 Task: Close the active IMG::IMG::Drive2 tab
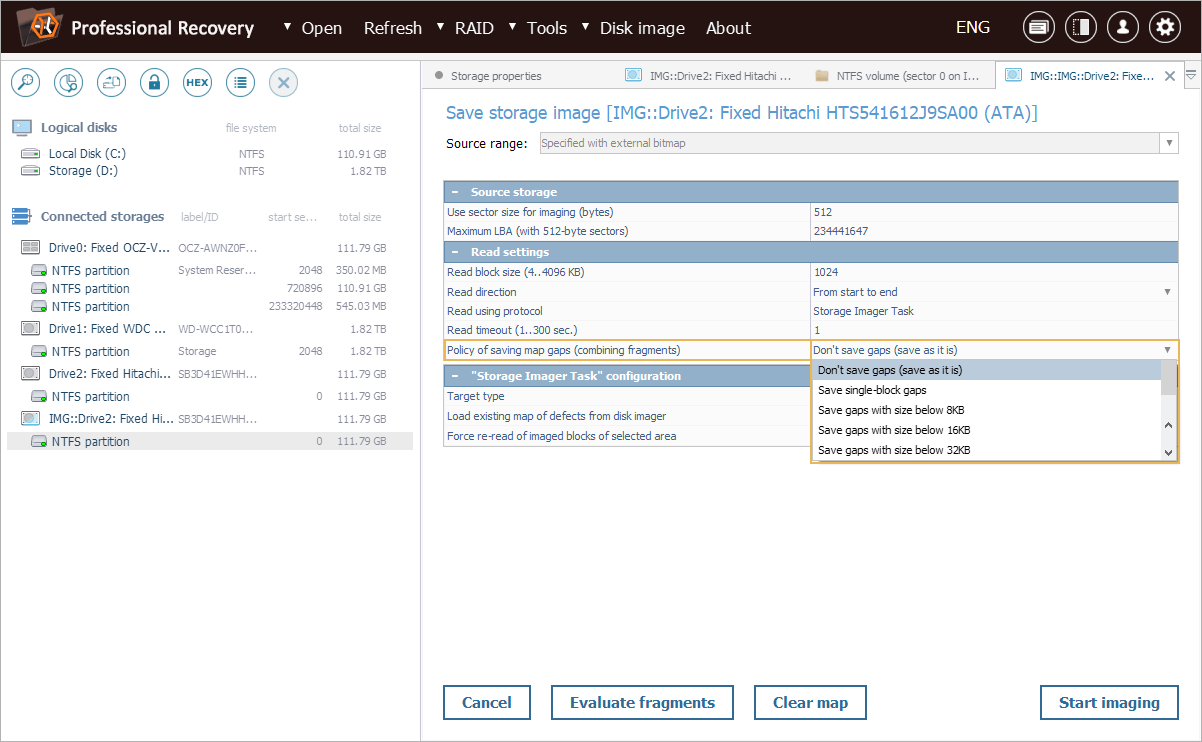pyautogui.click(x=1169, y=75)
